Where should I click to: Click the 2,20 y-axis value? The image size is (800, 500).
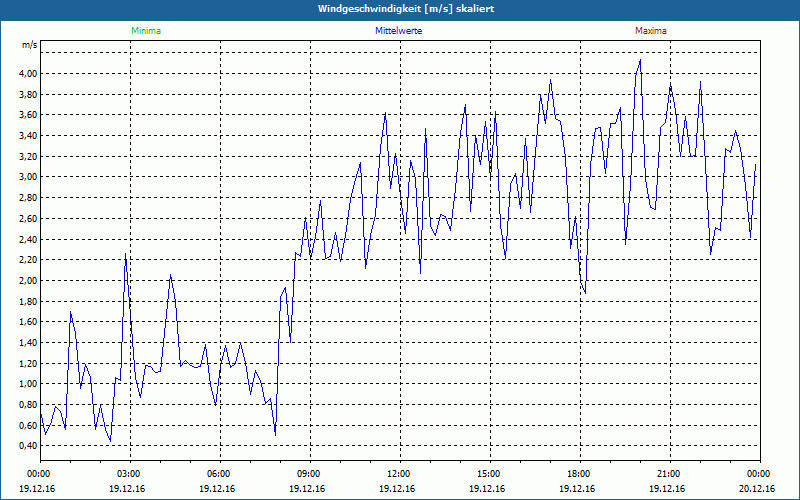pos(29,260)
